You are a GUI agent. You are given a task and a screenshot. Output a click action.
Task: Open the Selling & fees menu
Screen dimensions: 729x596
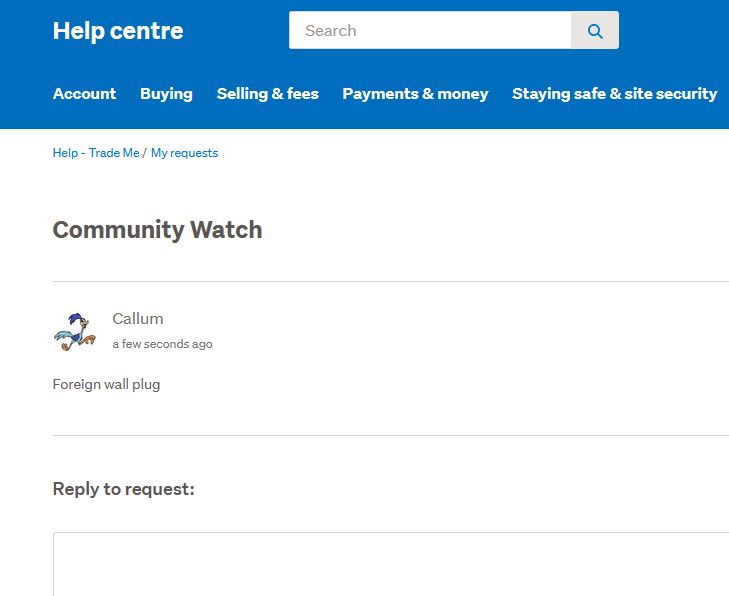(x=268, y=93)
